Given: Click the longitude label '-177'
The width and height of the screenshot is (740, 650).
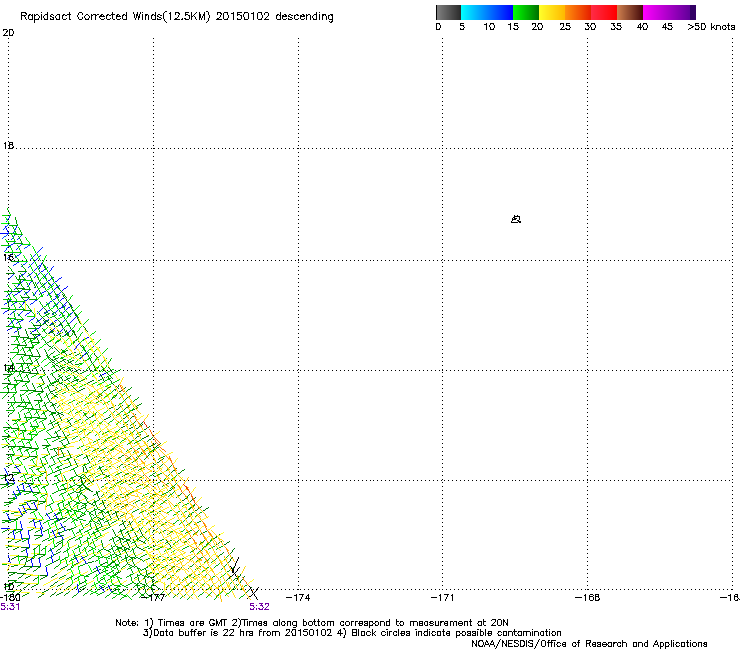Looking at the screenshot, I should 153,598.
